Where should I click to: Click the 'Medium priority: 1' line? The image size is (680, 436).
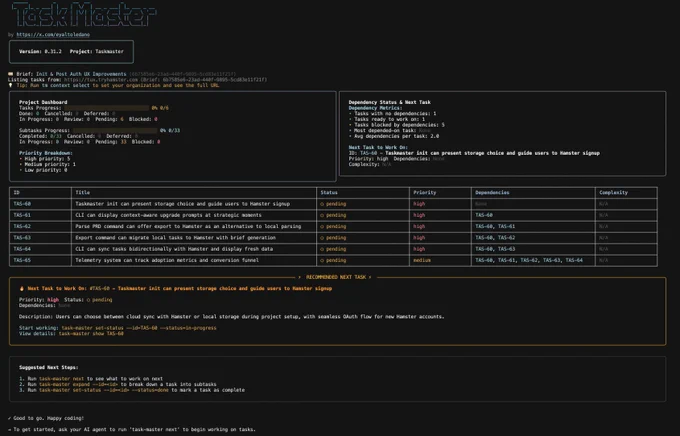(47, 164)
